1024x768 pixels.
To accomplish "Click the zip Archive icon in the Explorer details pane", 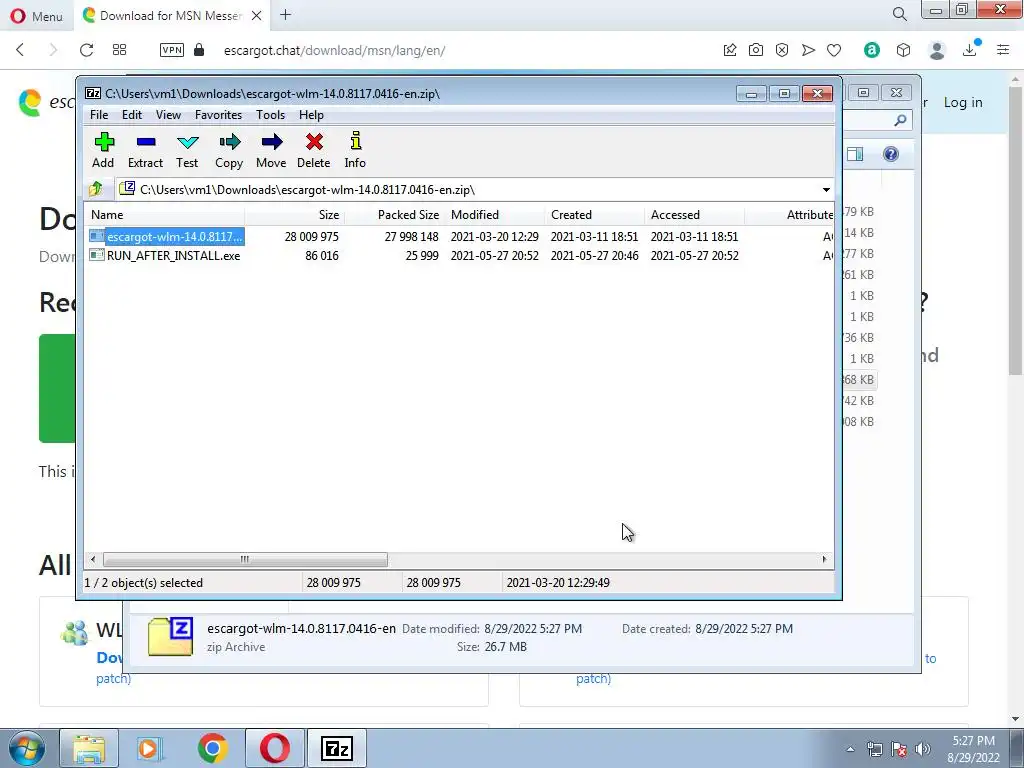I will (170, 636).
